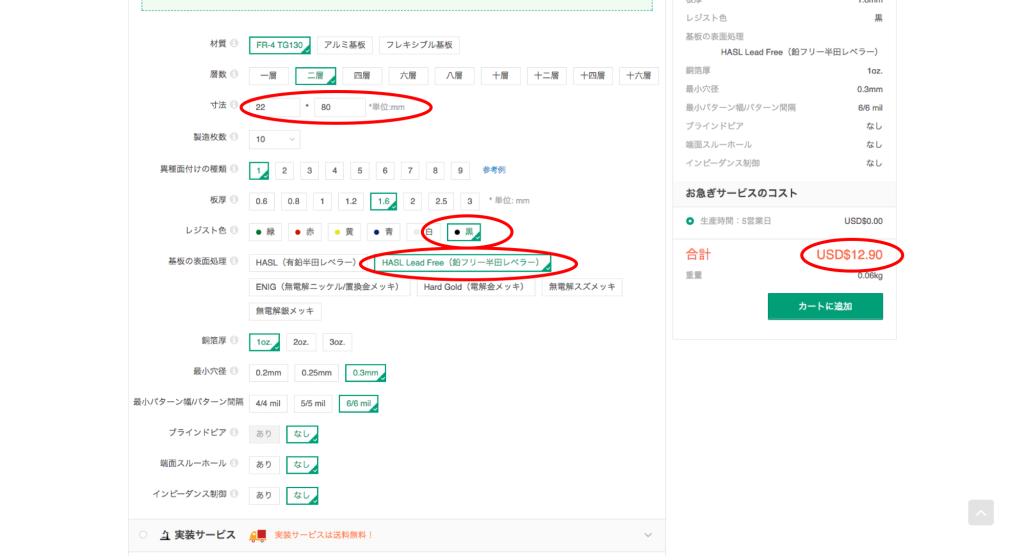The image size is (1024, 556).
Task: Pick the 青 resist color
Action: pos(384,232)
